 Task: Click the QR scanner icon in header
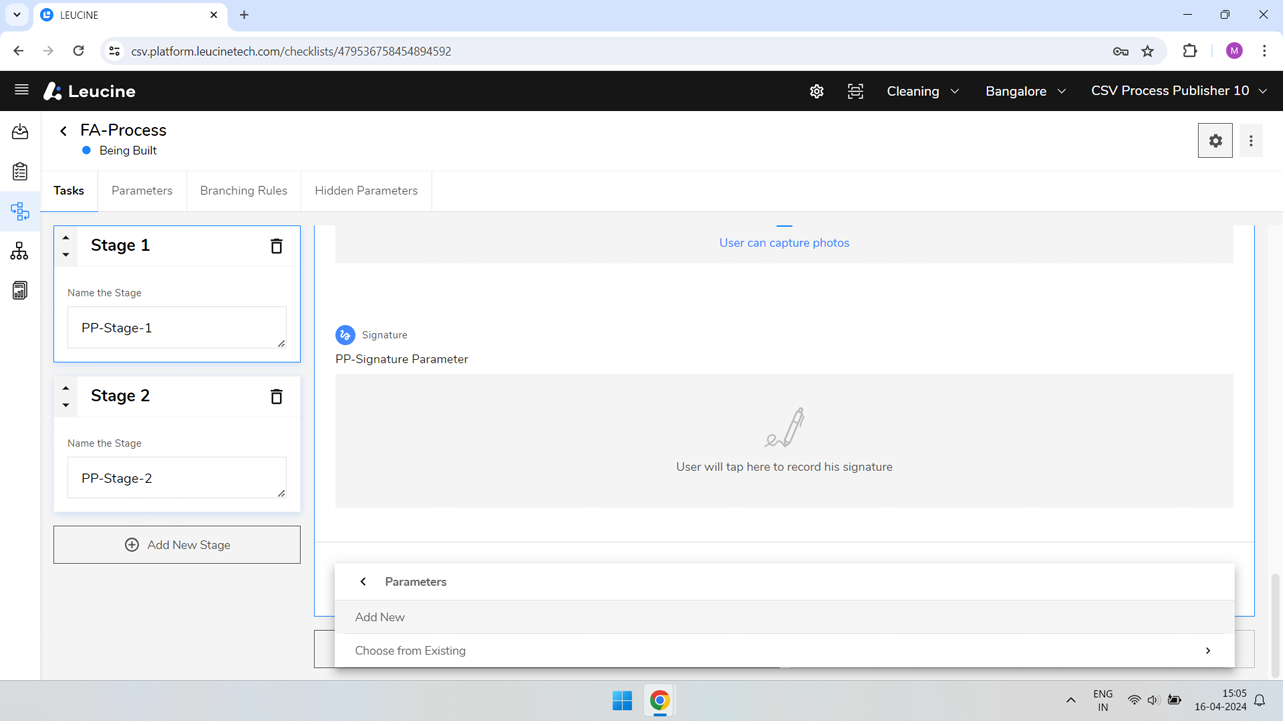855,91
